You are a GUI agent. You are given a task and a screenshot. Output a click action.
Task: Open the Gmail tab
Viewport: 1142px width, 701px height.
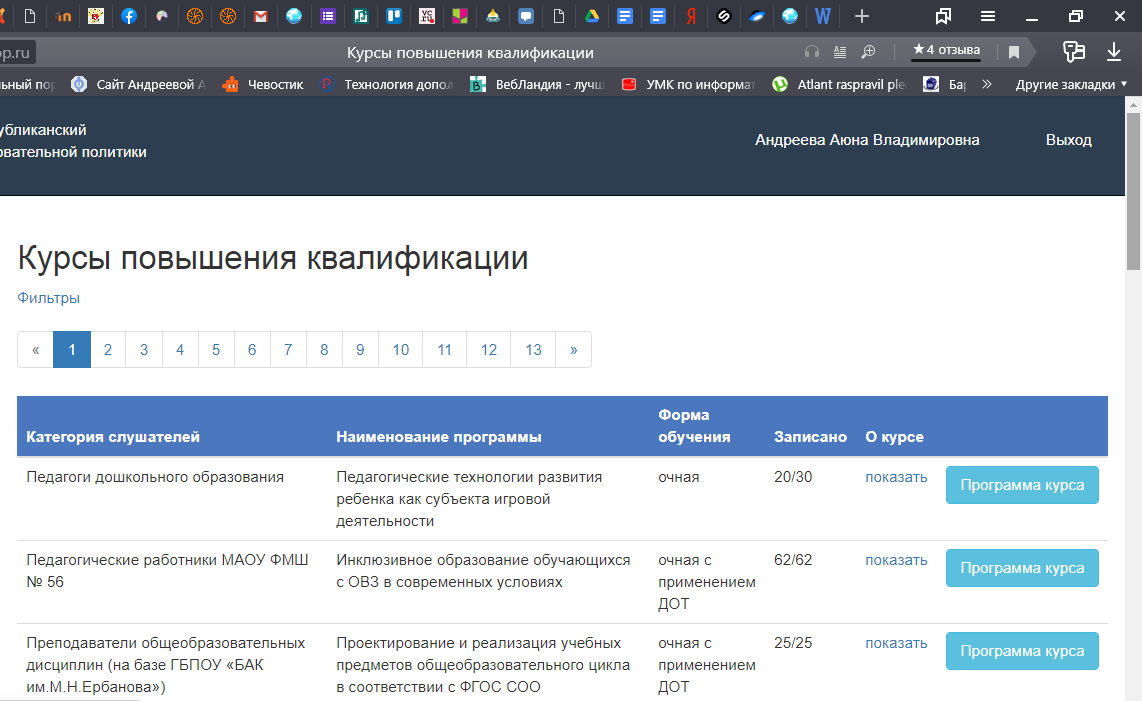(261, 16)
